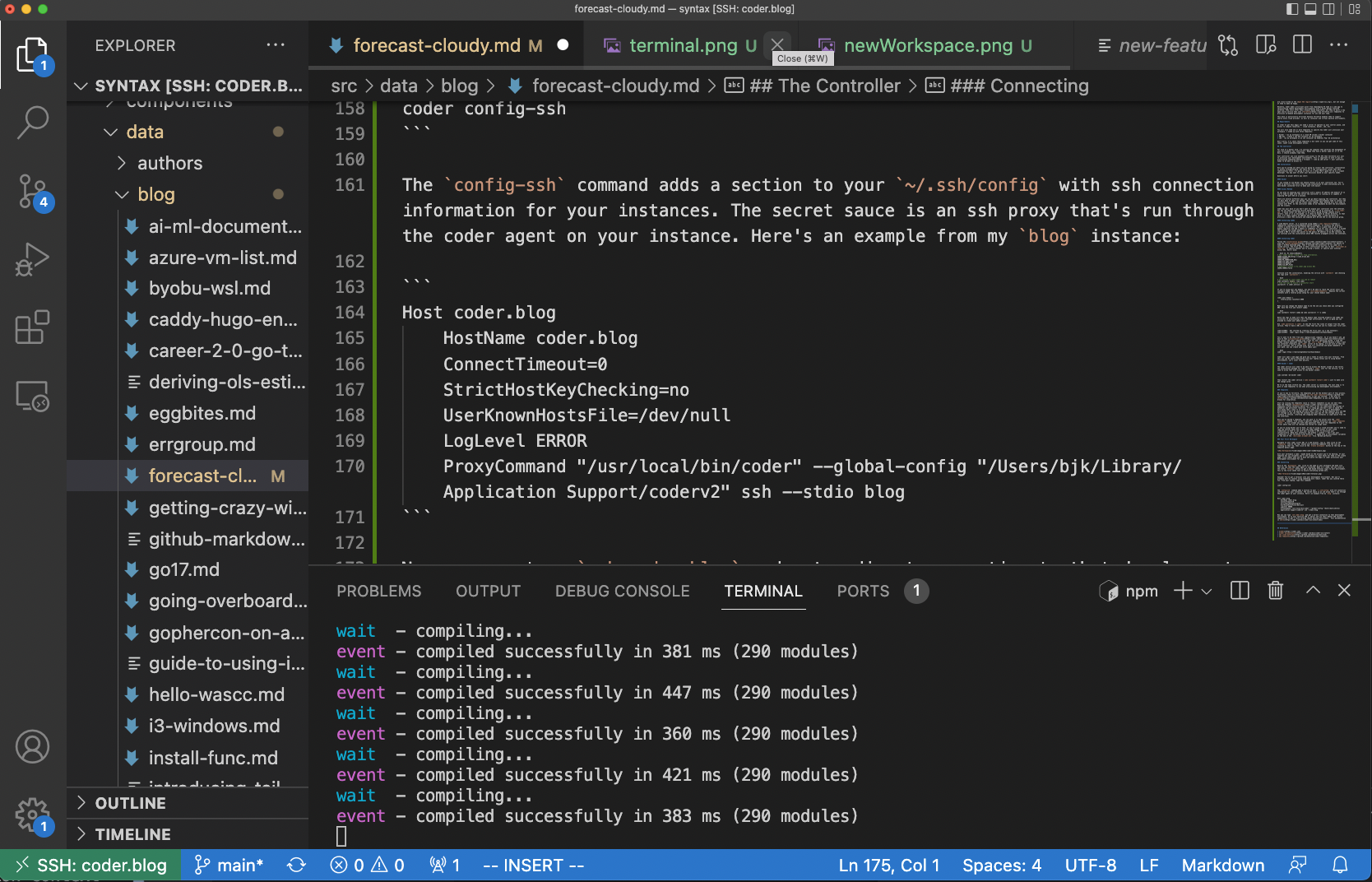The image size is (1372, 882).
Task: Click the Manage gear icon
Action: click(33, 815)
